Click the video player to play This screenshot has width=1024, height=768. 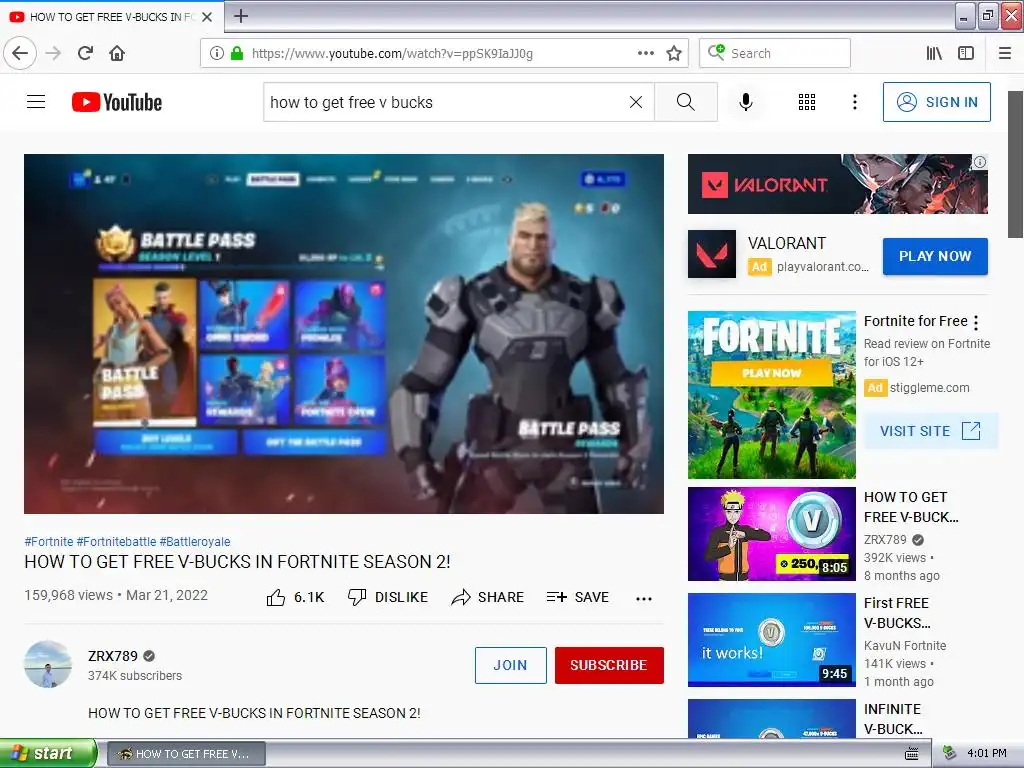pos(344,334)
